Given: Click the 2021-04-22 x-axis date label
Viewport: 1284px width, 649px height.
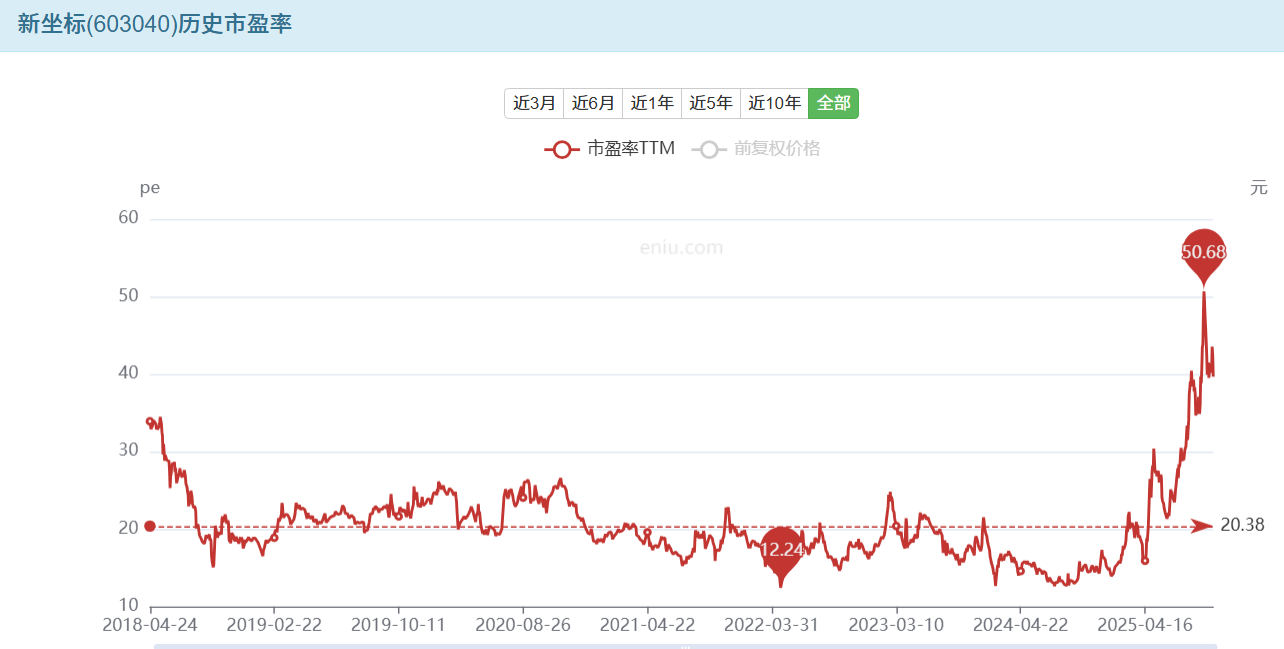Looking at the screenshot, I should 647,624.
